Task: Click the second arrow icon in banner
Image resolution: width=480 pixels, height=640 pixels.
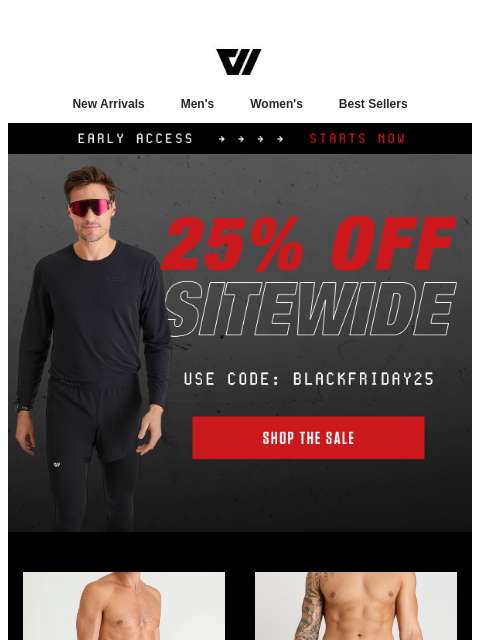Action: [241, 139]
